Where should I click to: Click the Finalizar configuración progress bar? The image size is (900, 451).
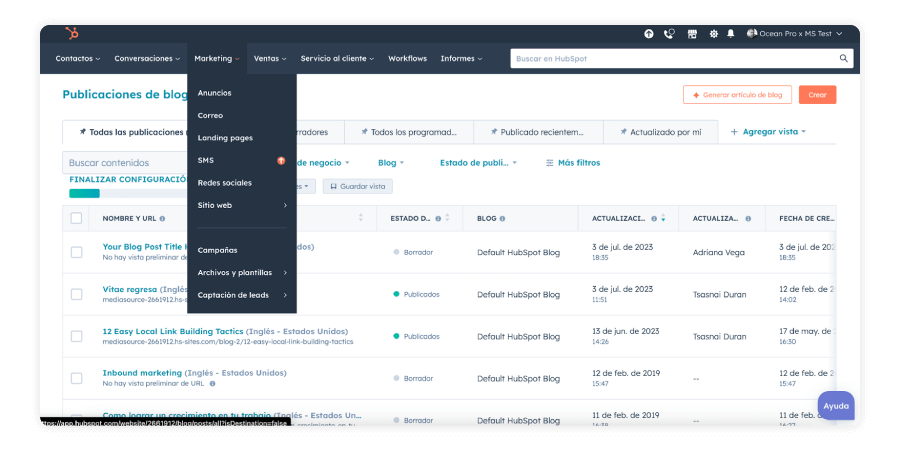(125, 193)
